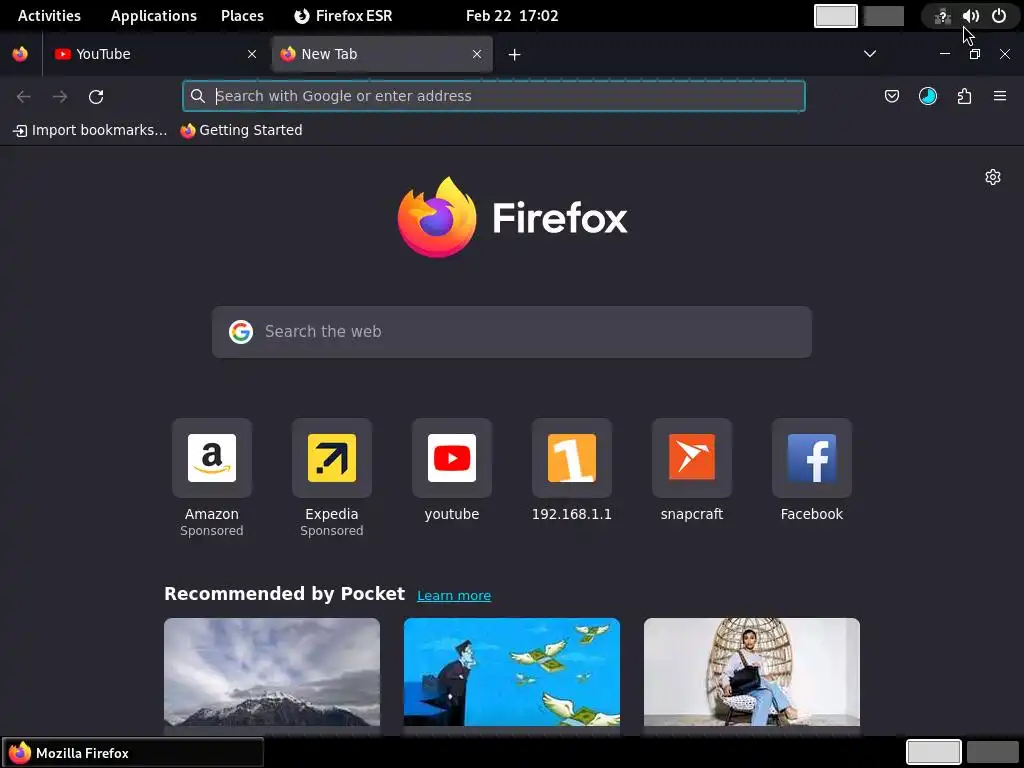Select first workspace in bottom panel
This screenshot has height=768, width=1024.
pyautogui.click(x=934, y=753)
